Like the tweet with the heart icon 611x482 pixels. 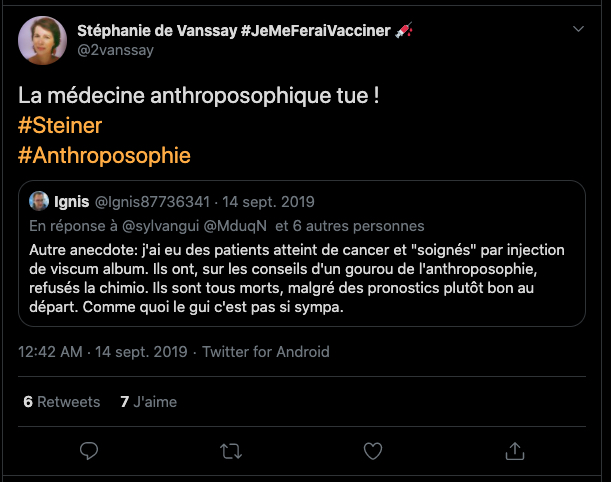click(373, 450)
